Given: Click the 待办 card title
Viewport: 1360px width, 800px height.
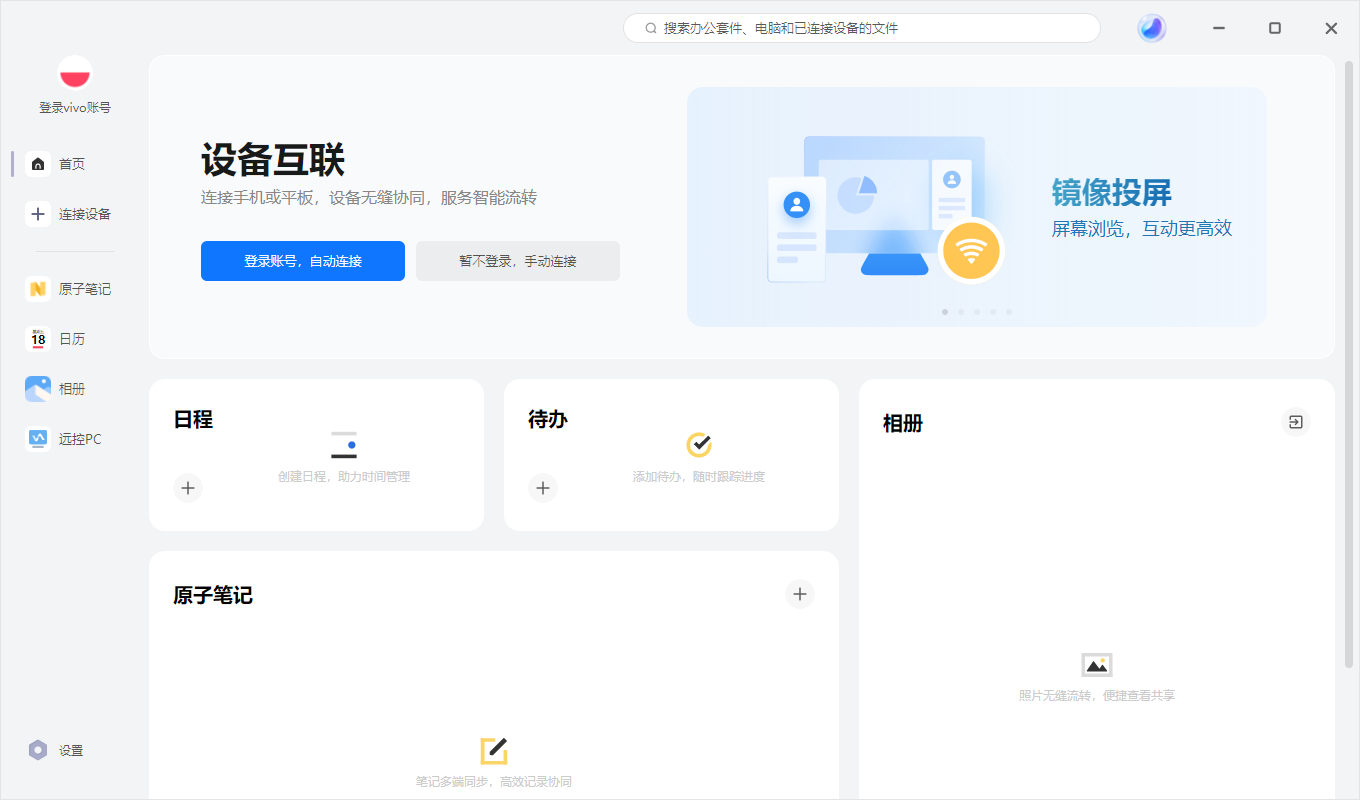Looking at the screenshot, I should (x=548, y=420).
